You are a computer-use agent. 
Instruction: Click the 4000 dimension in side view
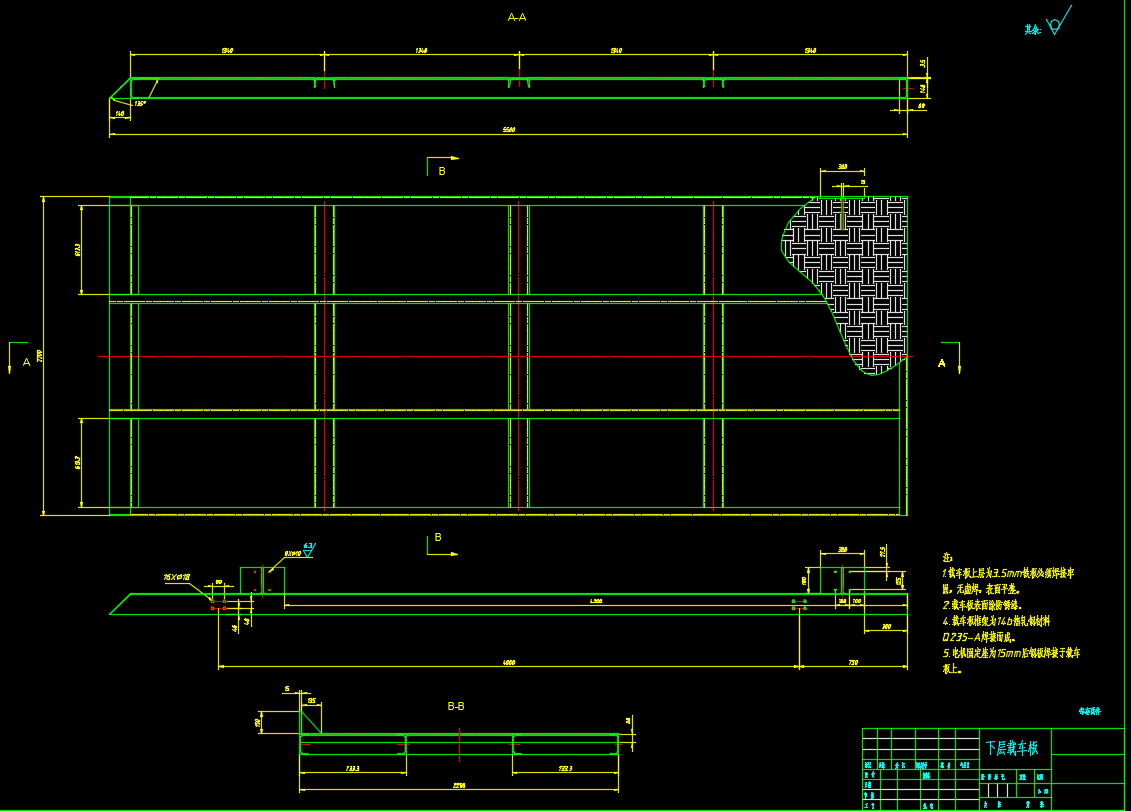click(x=508, y=662)
